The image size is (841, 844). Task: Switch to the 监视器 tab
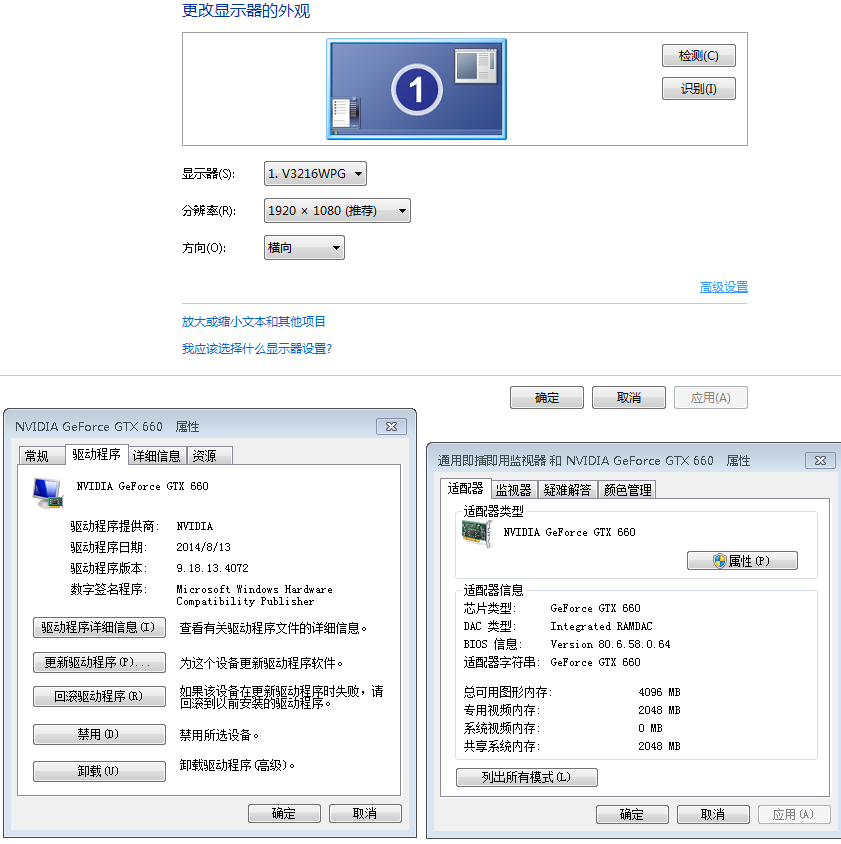point(514,490)
